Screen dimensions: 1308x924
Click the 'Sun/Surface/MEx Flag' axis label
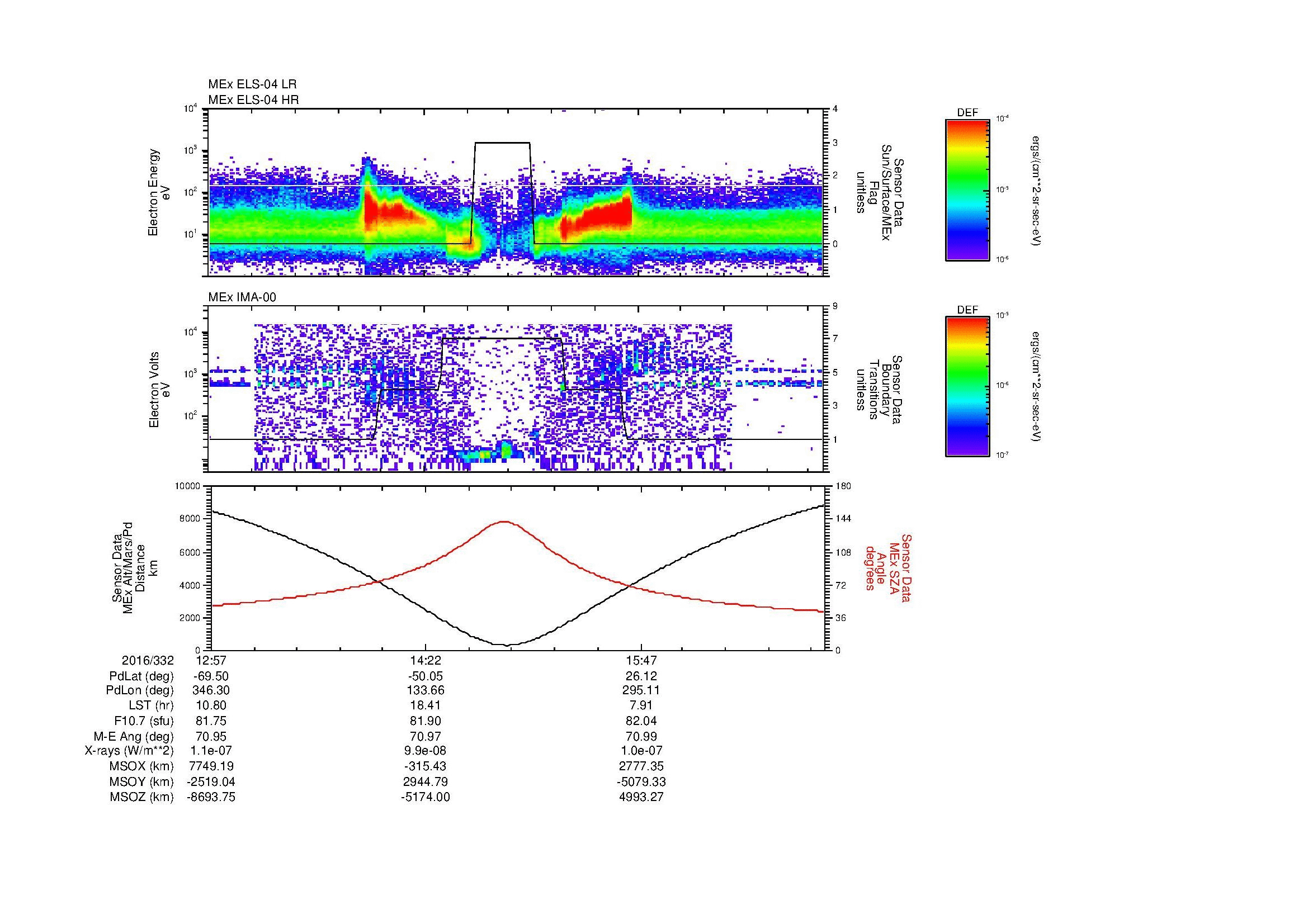(880, 192)
